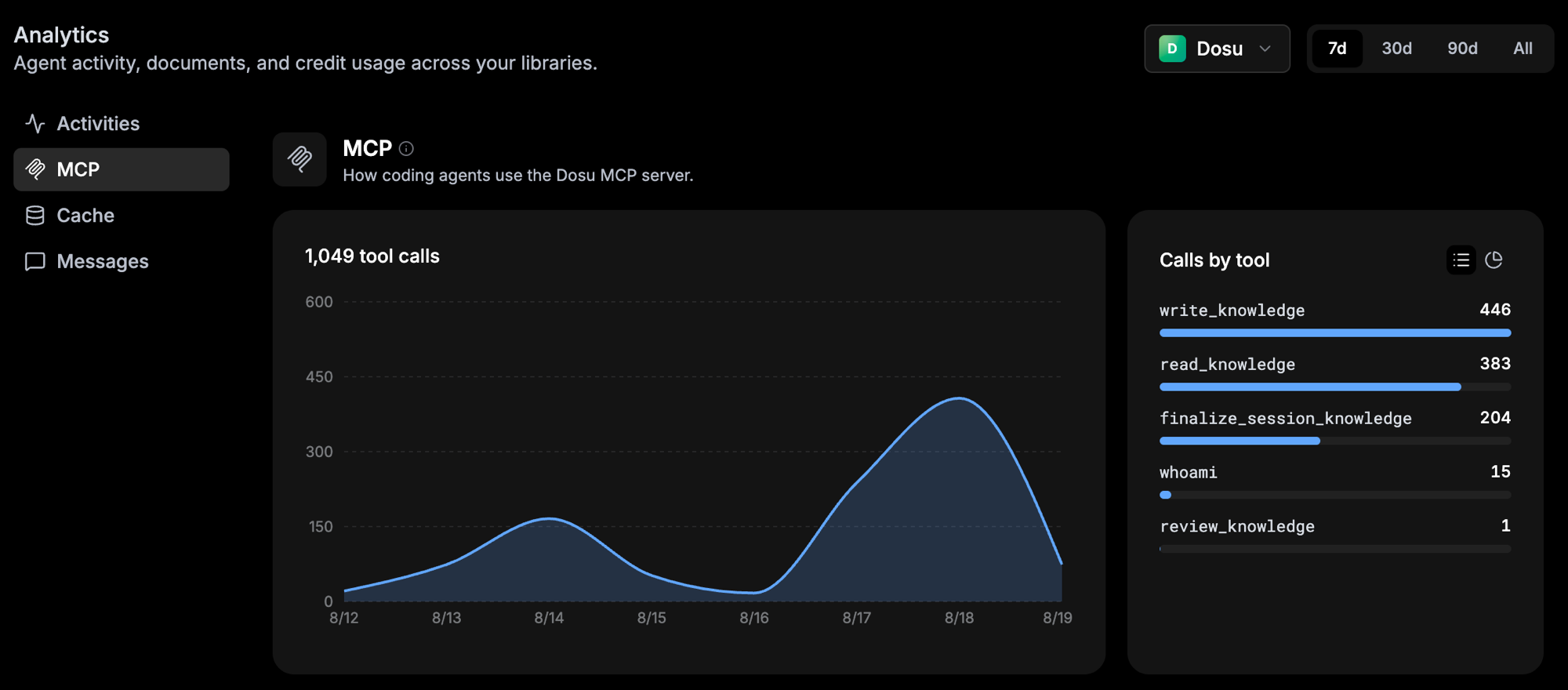Open the Dosu workspace dropdown
The width and height of the screenshot is (1568, 690).
(1217, 49)
